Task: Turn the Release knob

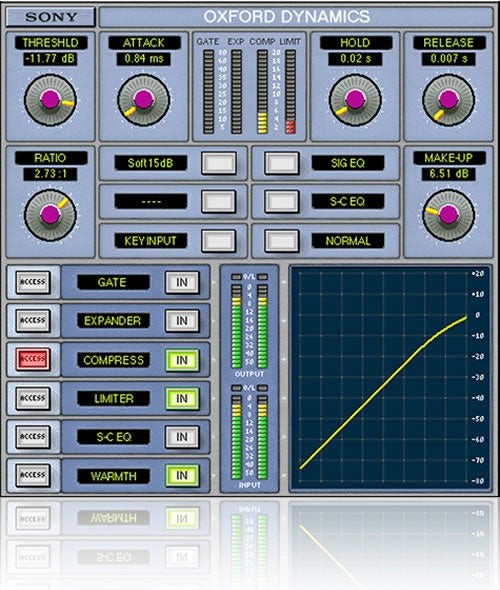Action: 448,100
